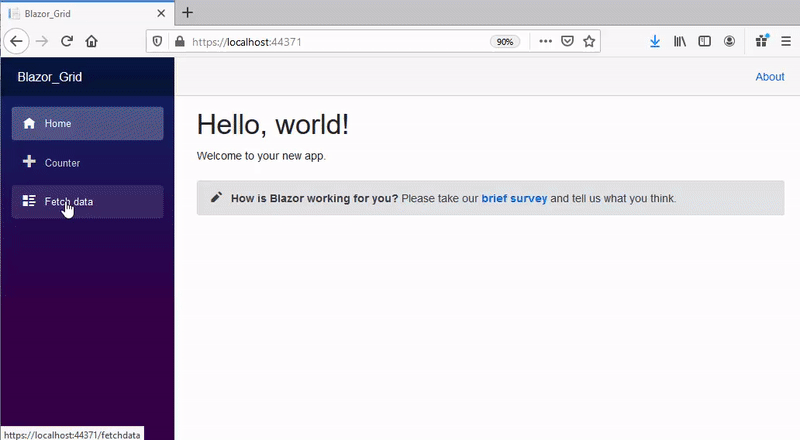Open the Fetch data nav item
Screen dimensions: 800x440
click(x=88, y=202)
